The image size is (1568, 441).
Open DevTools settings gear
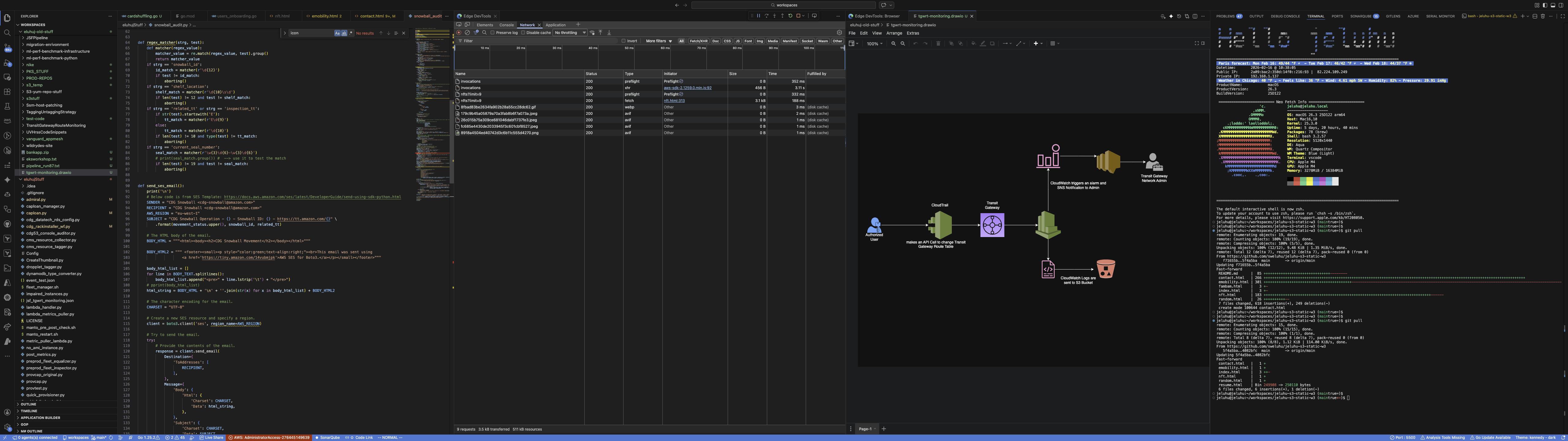point(839,32)
